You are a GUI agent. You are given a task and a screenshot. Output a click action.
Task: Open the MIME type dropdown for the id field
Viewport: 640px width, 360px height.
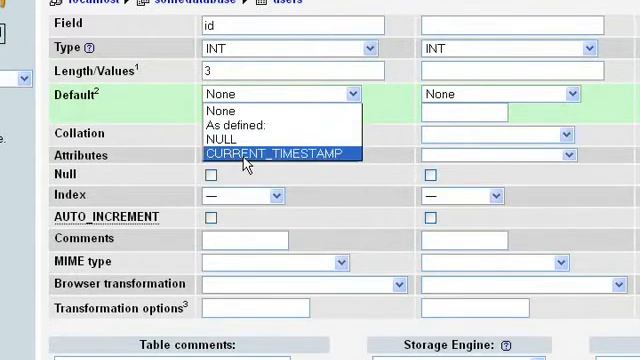(x=276, y=263)
